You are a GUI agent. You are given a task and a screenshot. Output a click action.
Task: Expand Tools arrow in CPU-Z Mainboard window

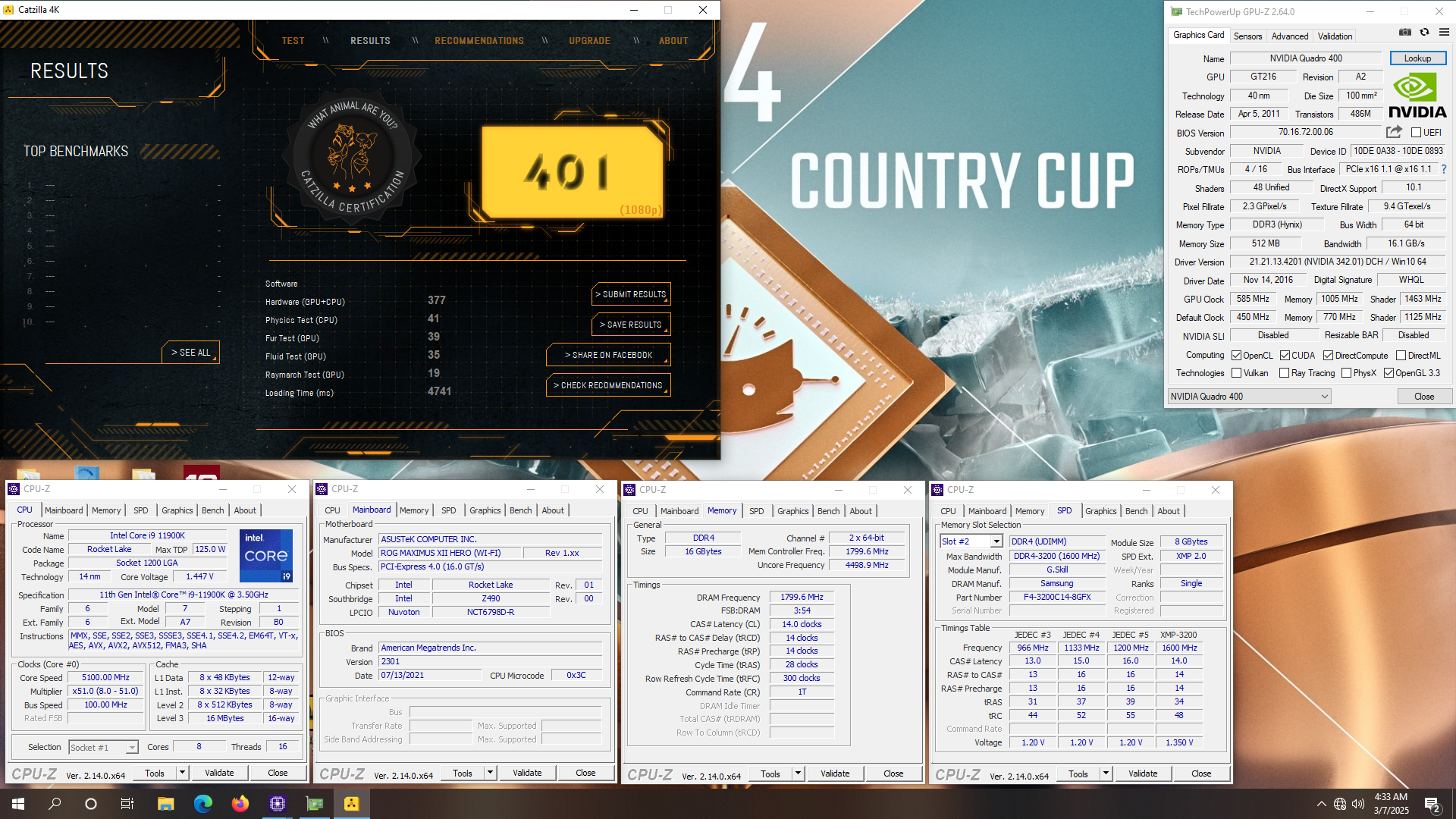pyautogui.click(x=490, y=773)
